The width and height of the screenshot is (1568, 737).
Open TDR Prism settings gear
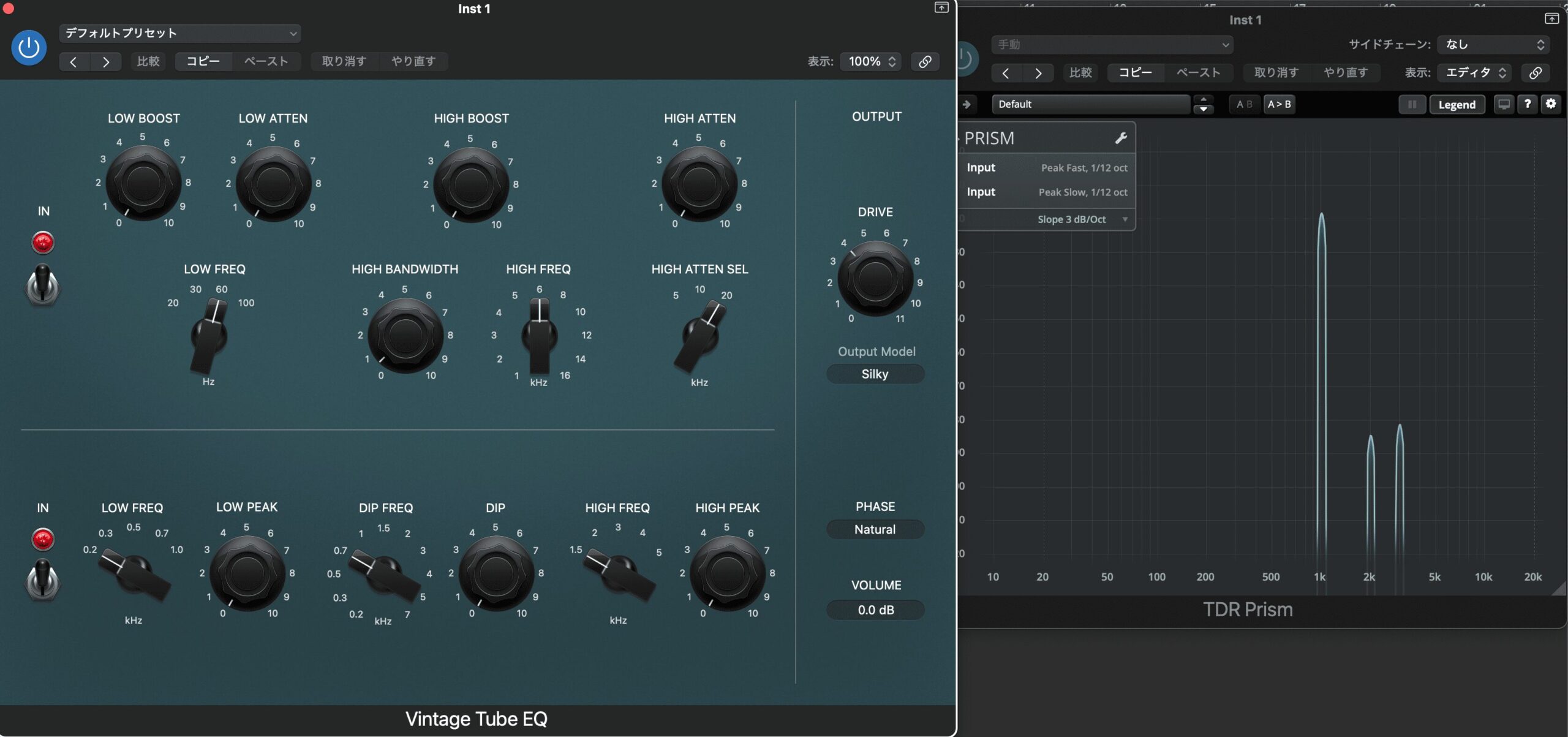1551,104
